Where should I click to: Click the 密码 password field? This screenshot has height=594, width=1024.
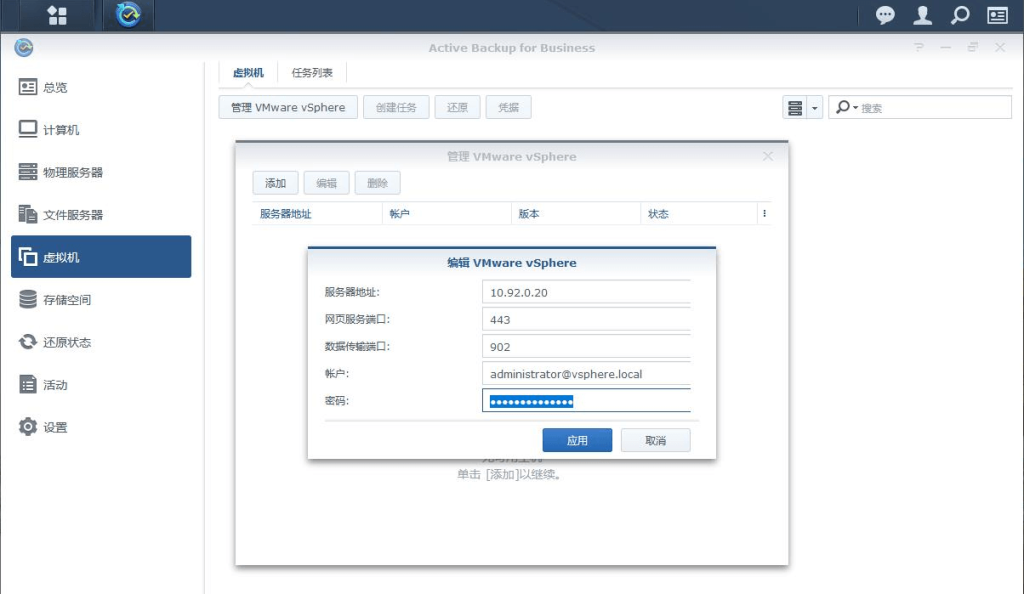586,400
